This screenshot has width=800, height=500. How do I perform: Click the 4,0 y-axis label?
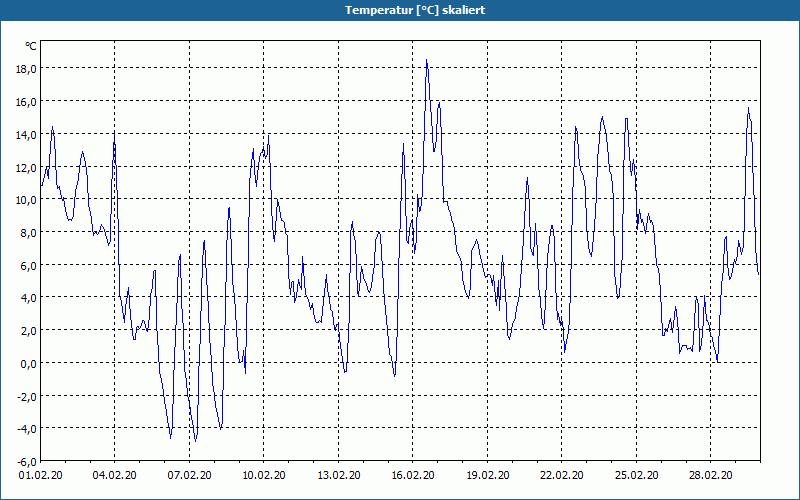click(28, 298)
